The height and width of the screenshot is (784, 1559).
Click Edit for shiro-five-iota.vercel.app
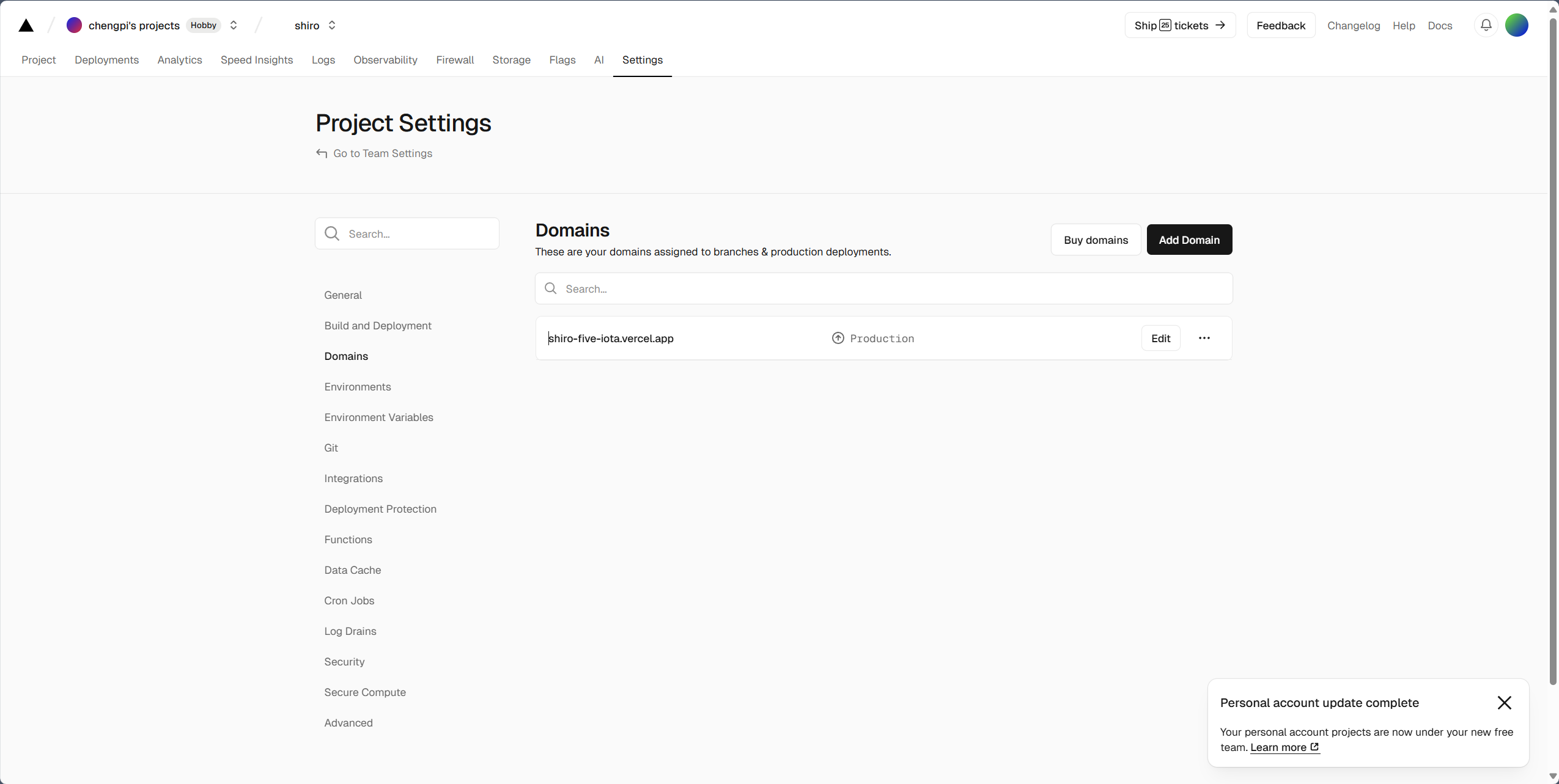(1160, 338)
